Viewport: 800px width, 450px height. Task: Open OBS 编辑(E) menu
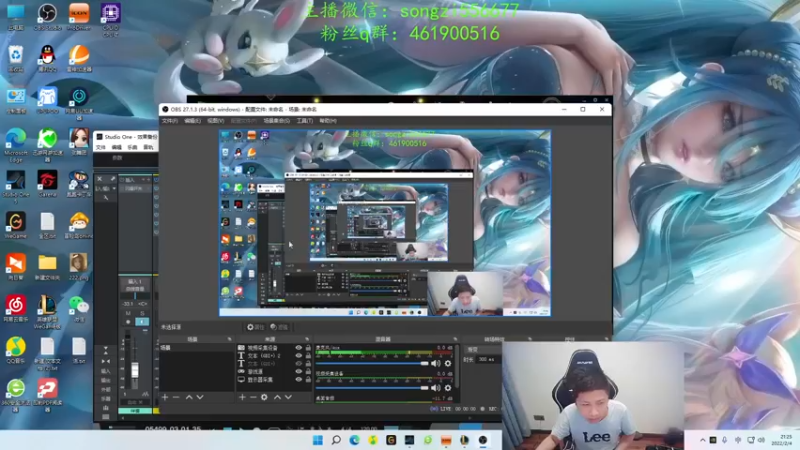coord(192,121)
